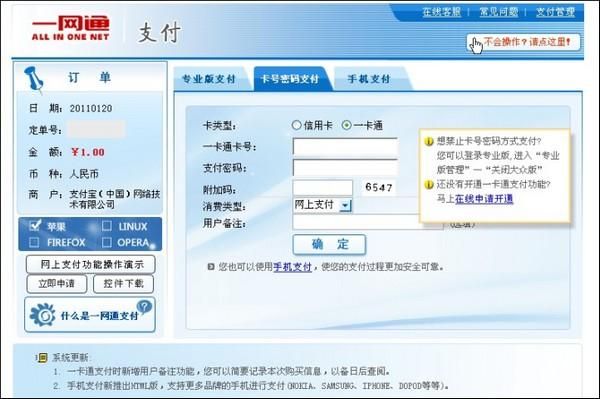The height and width of the screenshot is (399, 600).
Task: Click the gear icon in 什么是一网通支付
Action: coord(42,315)
